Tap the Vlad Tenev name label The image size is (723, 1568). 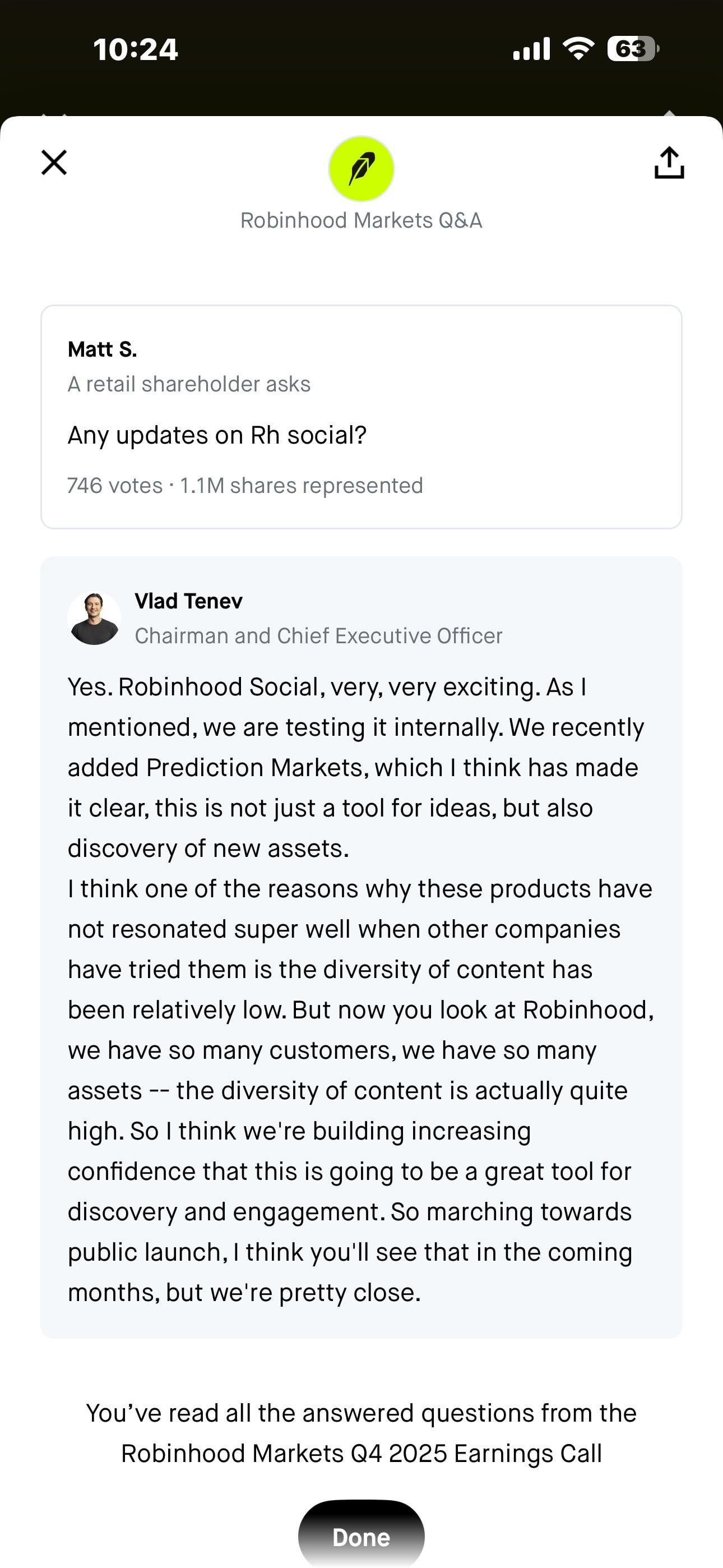tap(189, 601)
